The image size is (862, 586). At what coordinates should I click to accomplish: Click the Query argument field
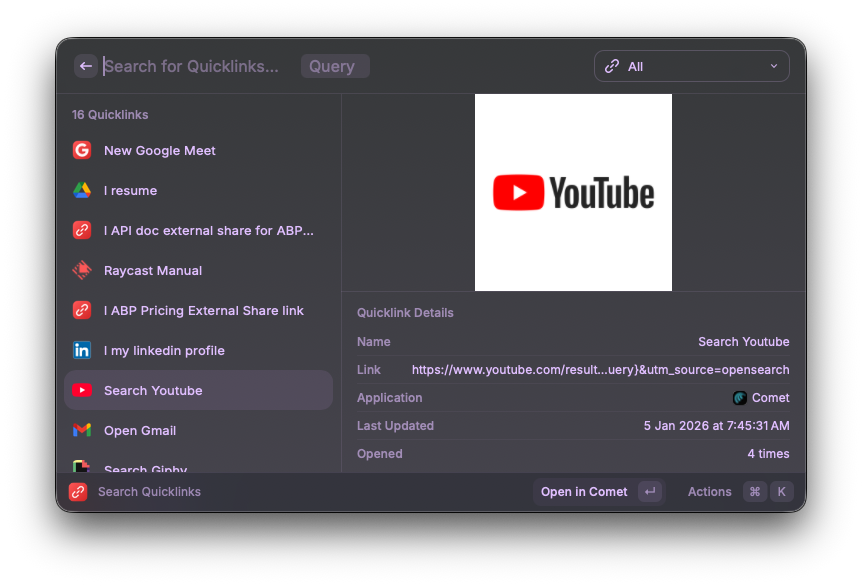click(x=334, y=66)
